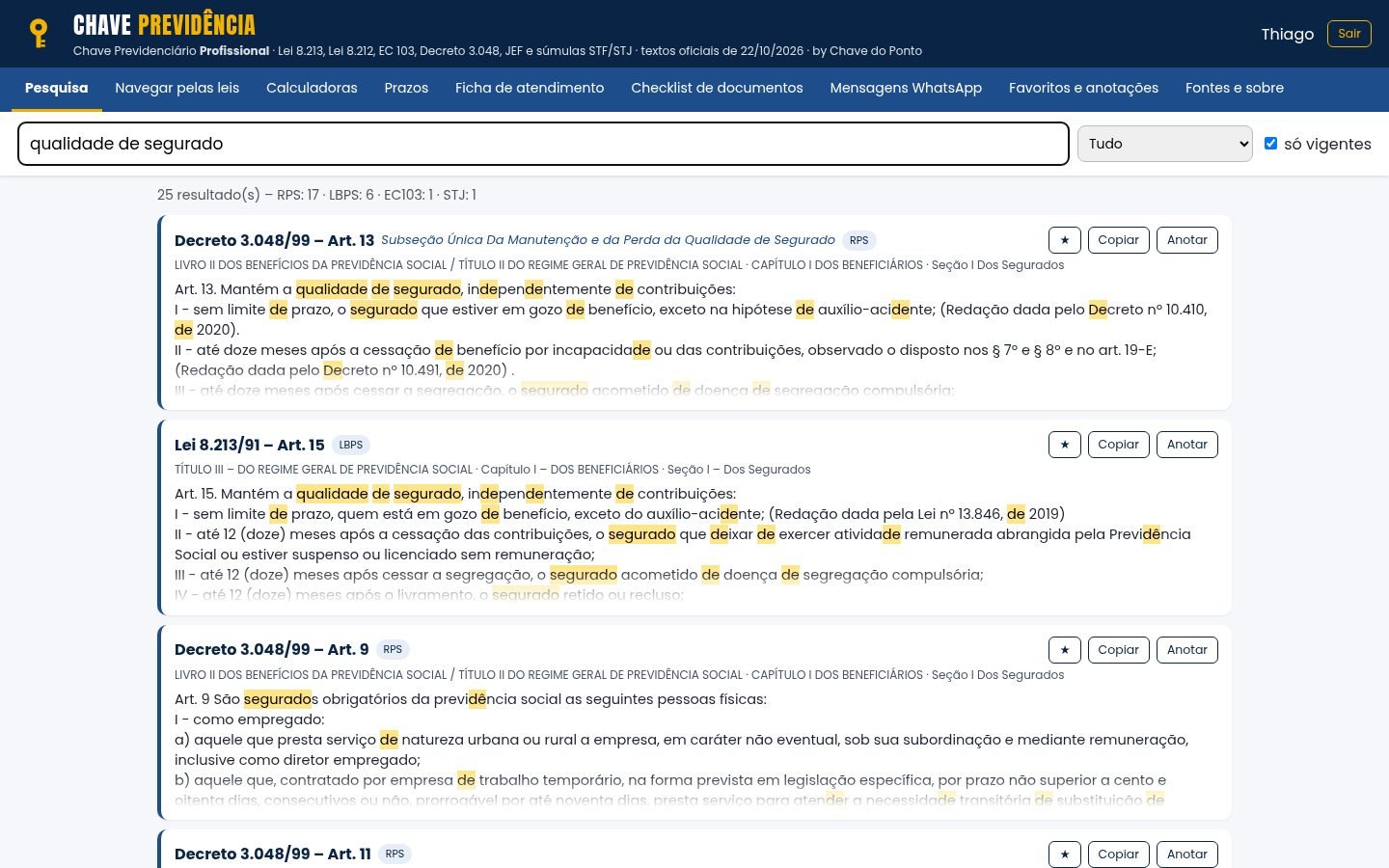This screenshot has width=1389, height=868.
Task: Switch to Navegar pelas leis tab
Action: point(177,88)
